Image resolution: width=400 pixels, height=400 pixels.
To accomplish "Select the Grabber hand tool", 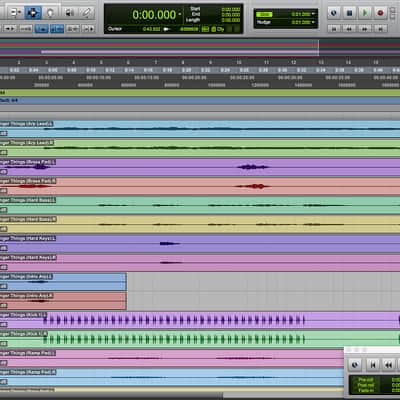I will coord(50,13).
